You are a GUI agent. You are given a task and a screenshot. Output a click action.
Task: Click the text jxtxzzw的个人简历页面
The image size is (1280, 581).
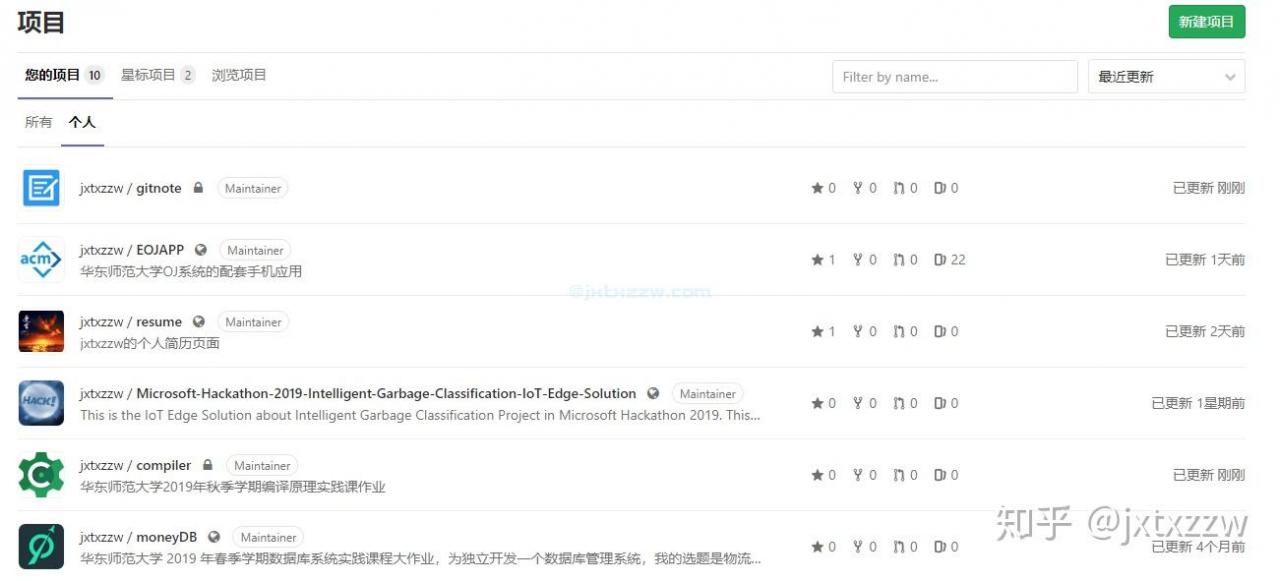(x=149, y=343)
